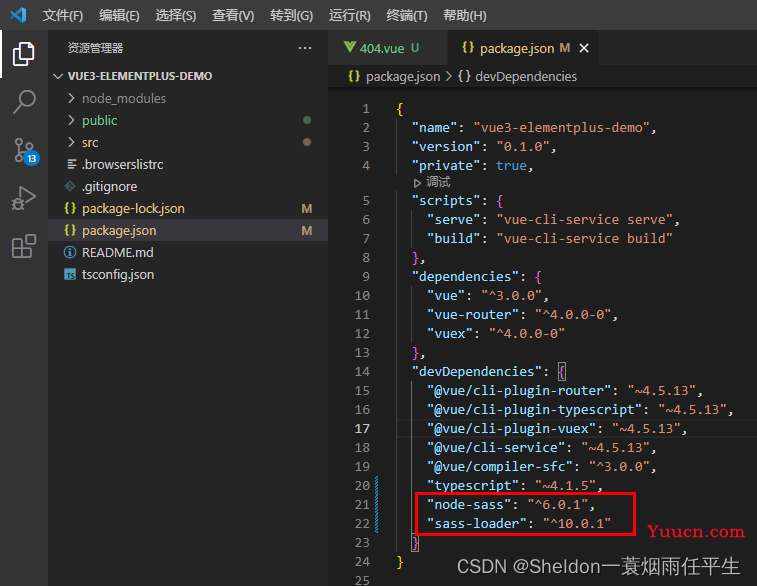Click the 资源管理器 panel title
This screenshot has height=586, width=757.
point(96,48)
